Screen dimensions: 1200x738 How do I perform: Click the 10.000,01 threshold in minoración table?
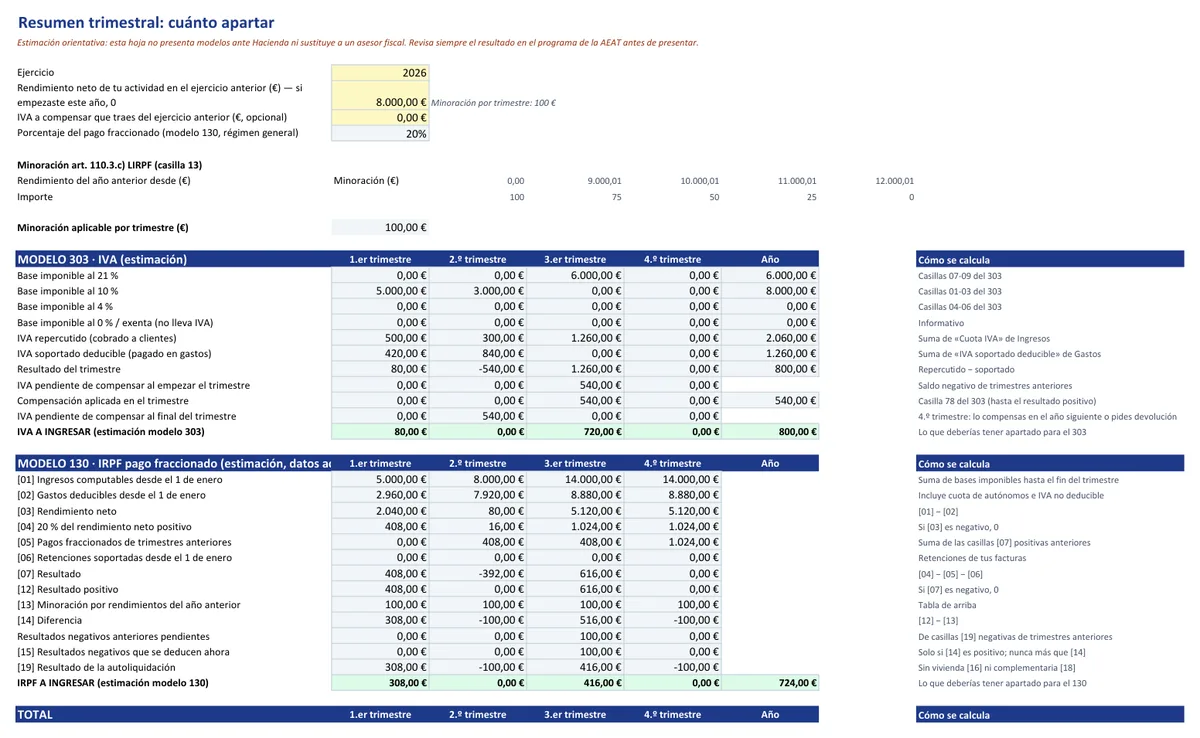(x=699, y=181)
